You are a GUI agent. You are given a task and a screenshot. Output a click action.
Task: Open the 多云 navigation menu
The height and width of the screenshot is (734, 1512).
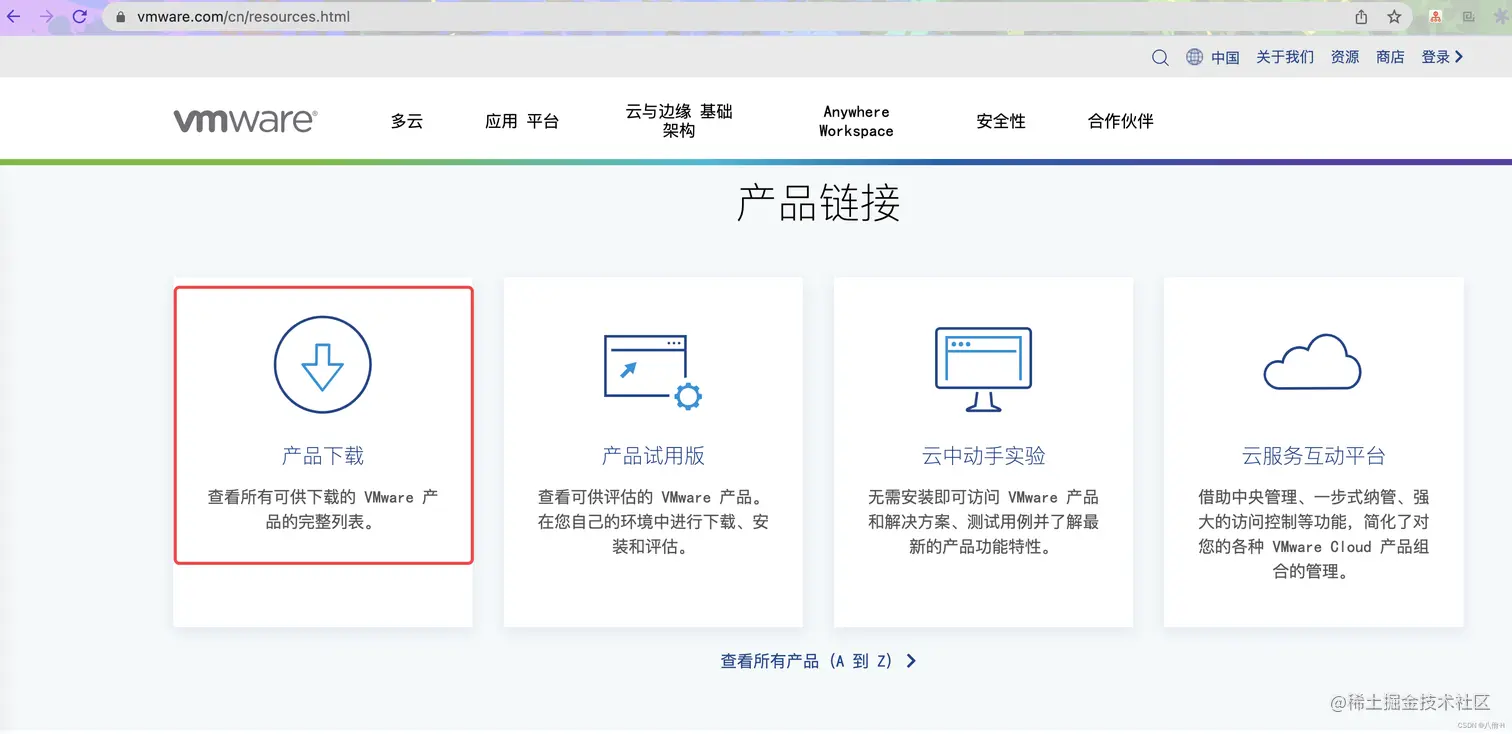(407, 121)
